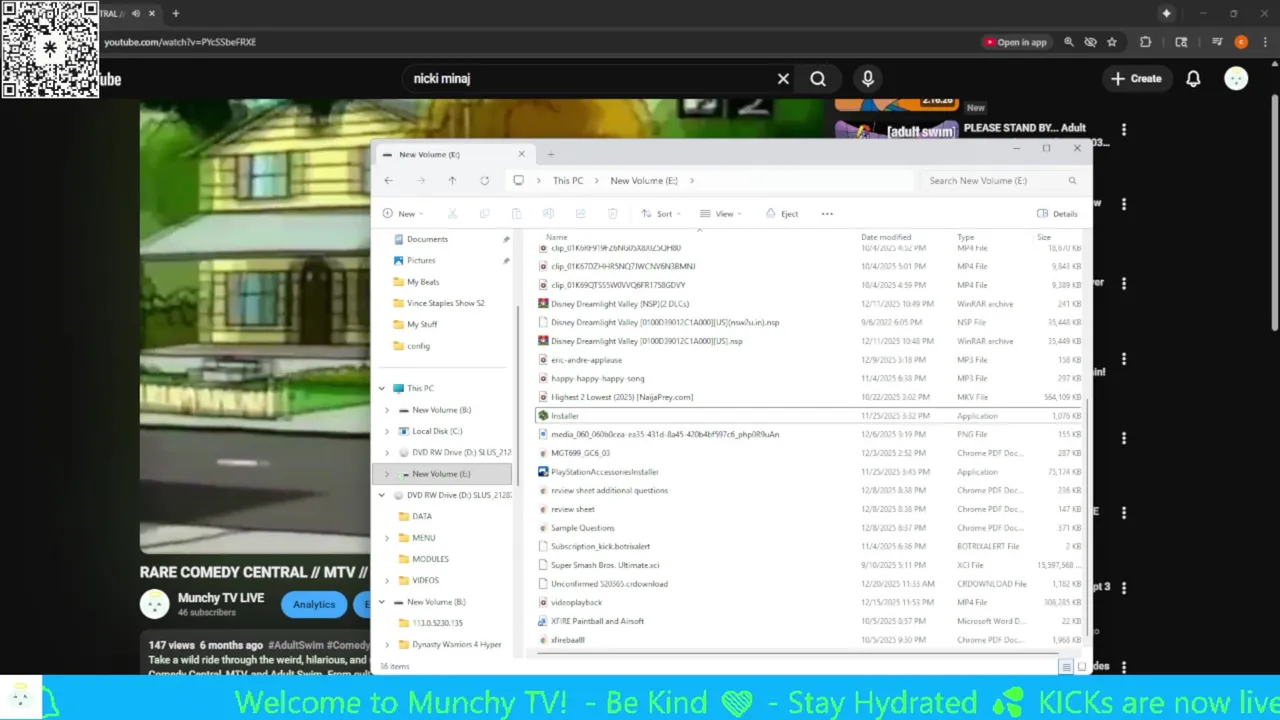Select the DATA folder in tree

(422, 517)
